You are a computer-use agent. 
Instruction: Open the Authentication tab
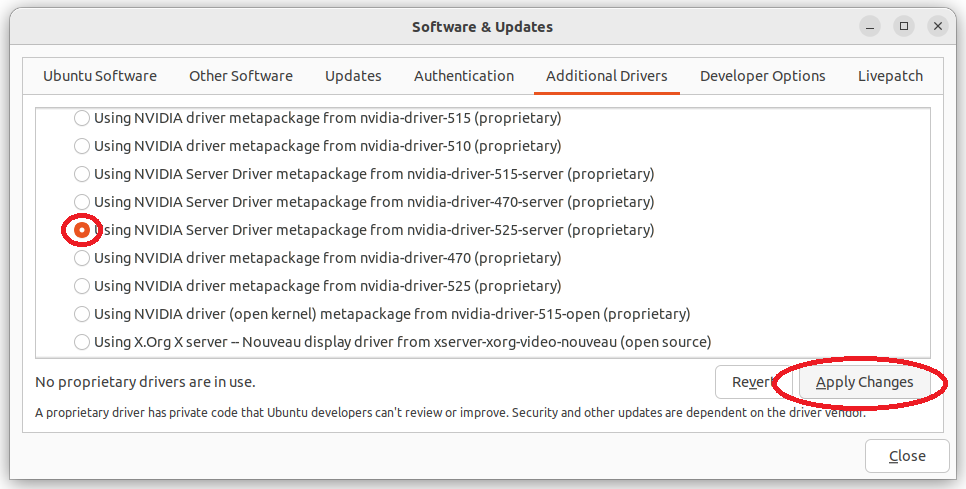(x=464, y=76)
